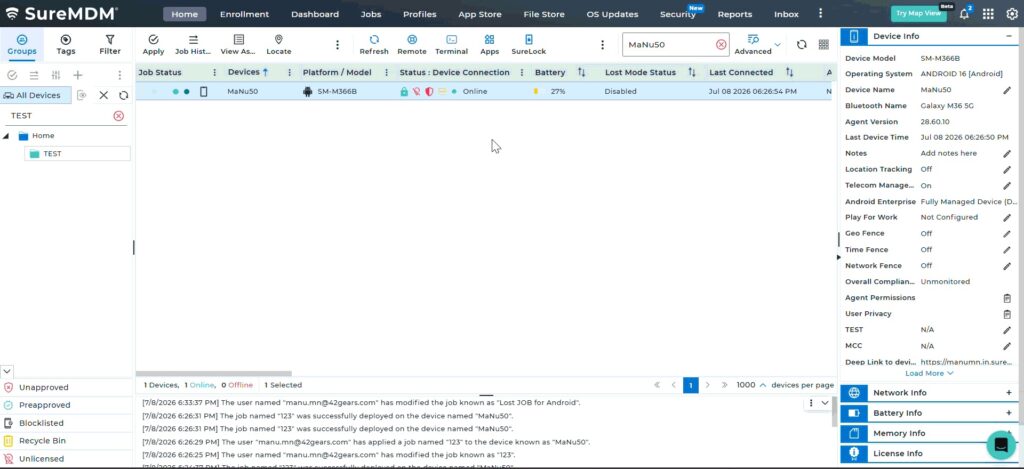Reload the device grid
This screenshot has height=469, width=1024.
pos(801,44)
